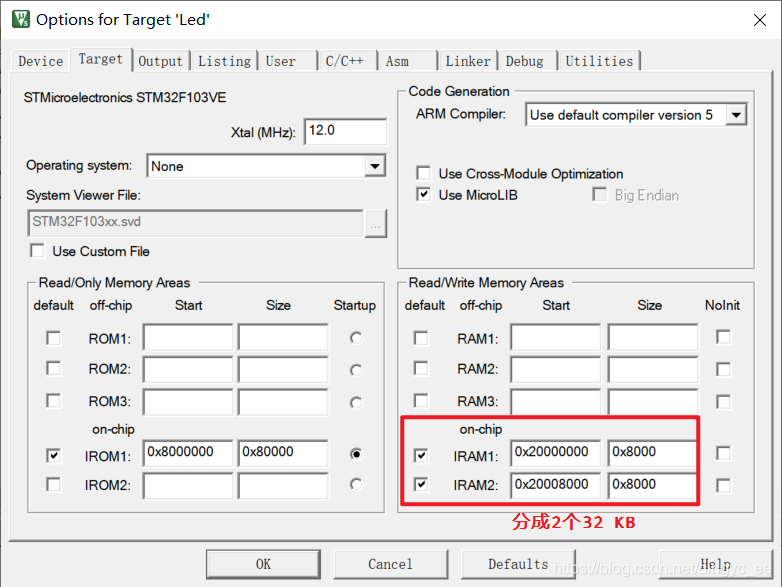Select the ROM3 Startup radio button

point(356,402)
